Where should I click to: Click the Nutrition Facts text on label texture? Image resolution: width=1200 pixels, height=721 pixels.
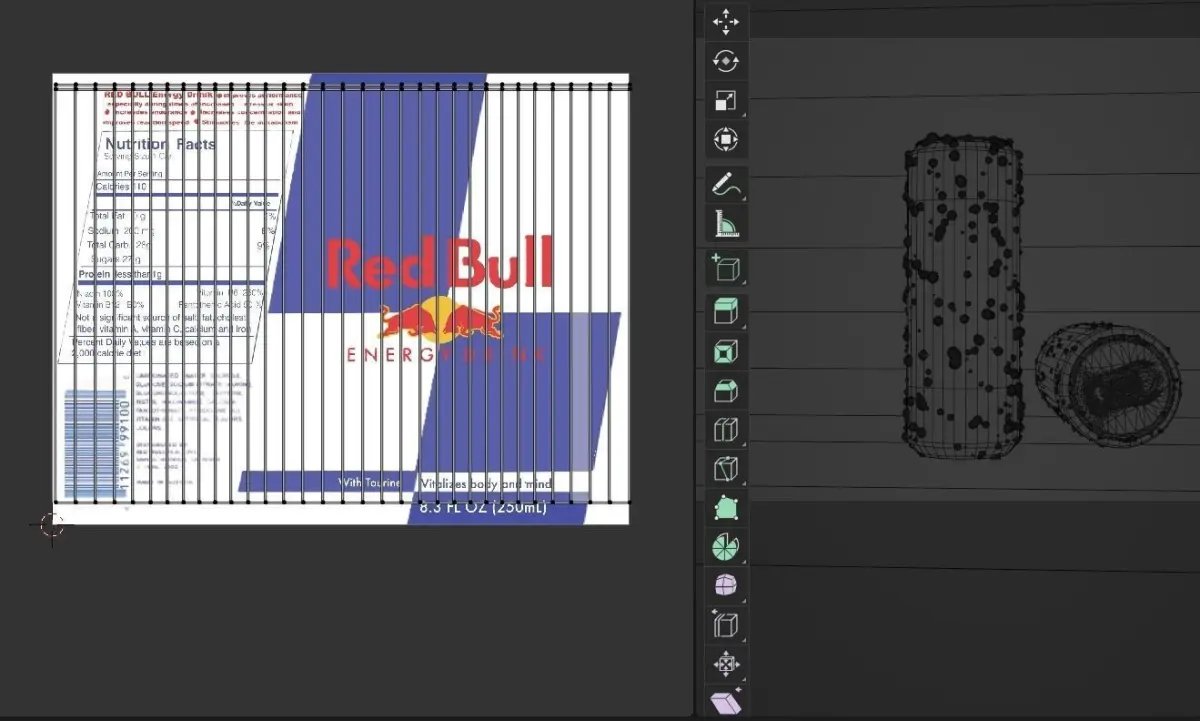(x=160, y=145)
